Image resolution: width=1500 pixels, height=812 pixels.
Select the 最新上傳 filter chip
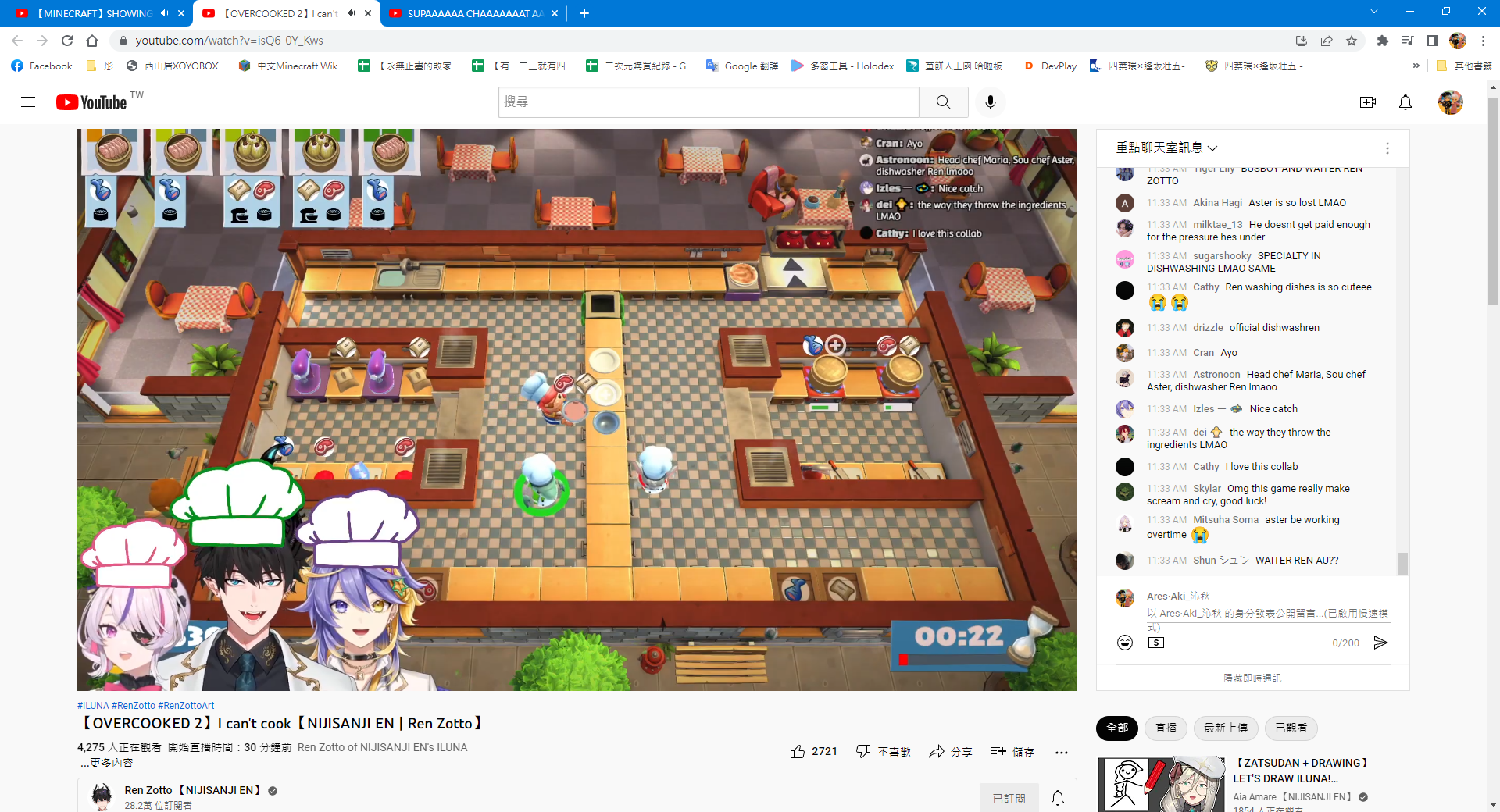(1226, 728)
